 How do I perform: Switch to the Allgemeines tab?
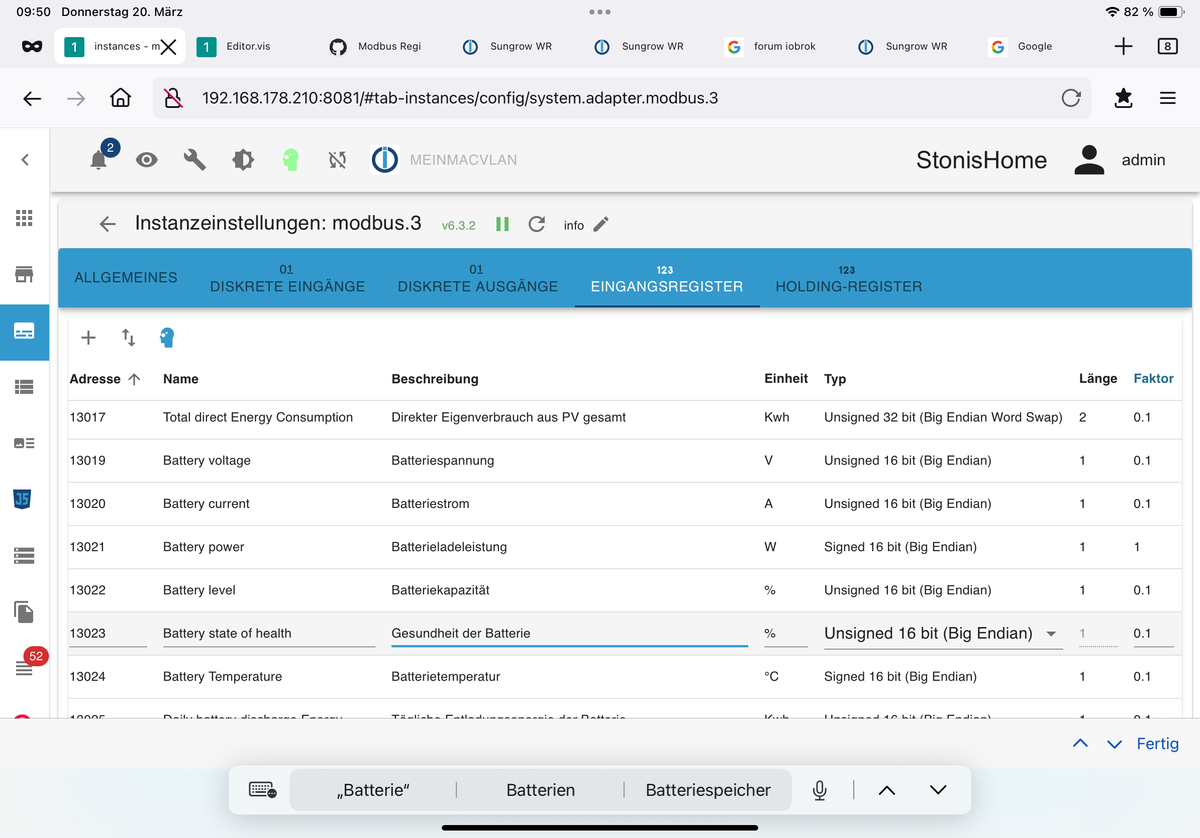pos(126,277)
